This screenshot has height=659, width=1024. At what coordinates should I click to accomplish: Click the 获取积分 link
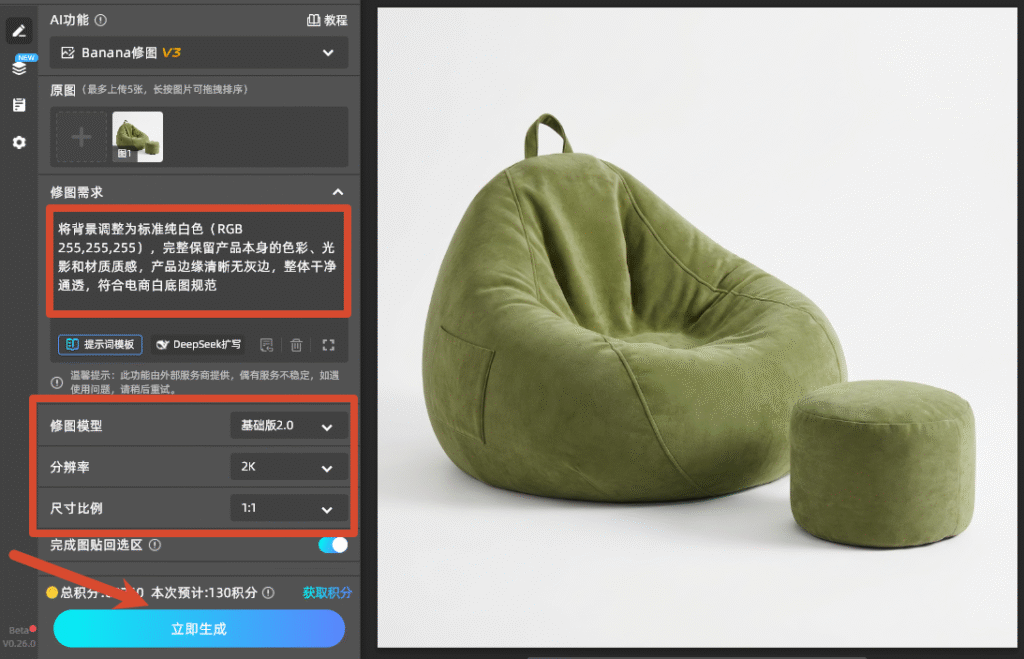pyautogui.click(x=327, y=592)
